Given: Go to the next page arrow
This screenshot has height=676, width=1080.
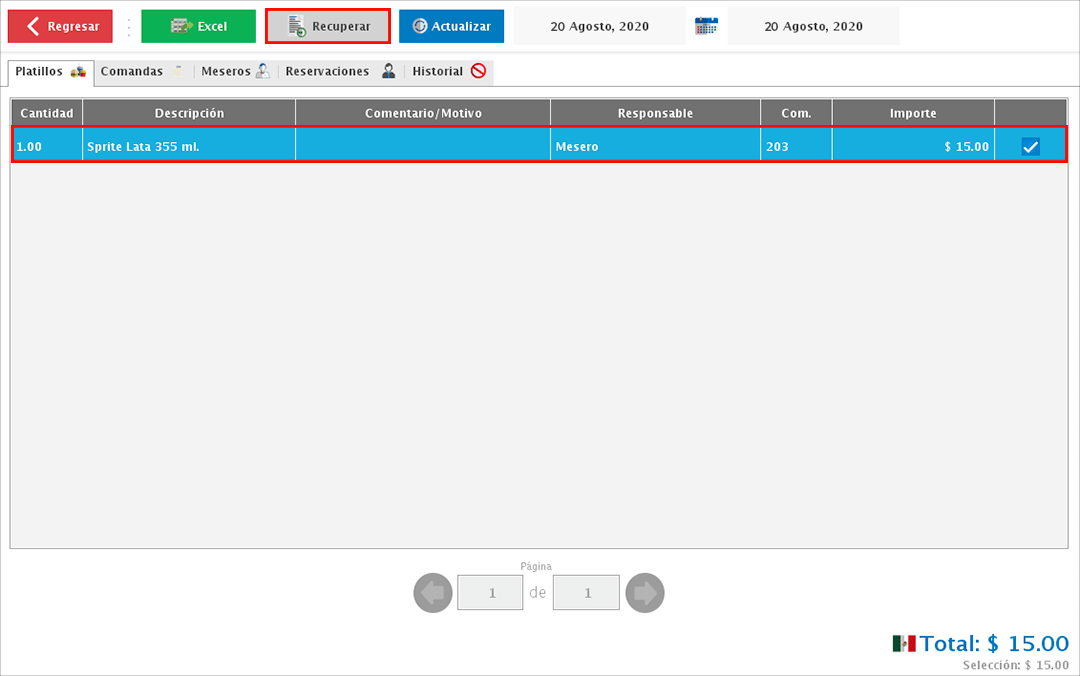Looking at the screenshot, I should pyautogui.click(x=645, y=593).
